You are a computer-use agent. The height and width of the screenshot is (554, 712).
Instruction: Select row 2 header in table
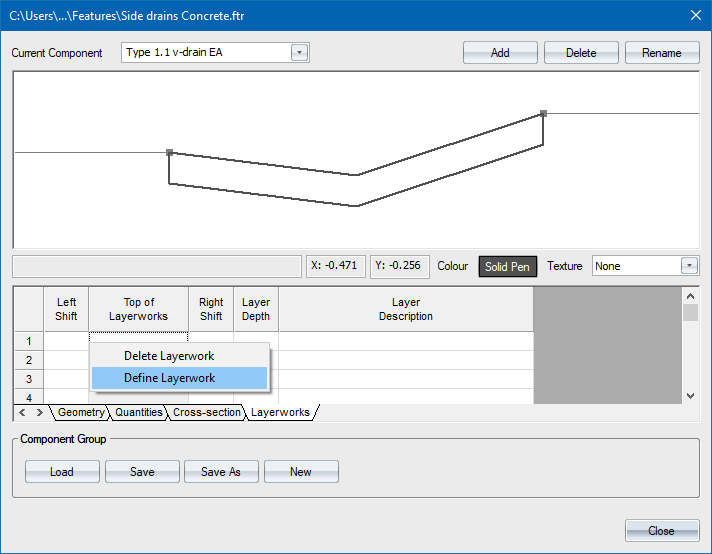pos(29,360)
